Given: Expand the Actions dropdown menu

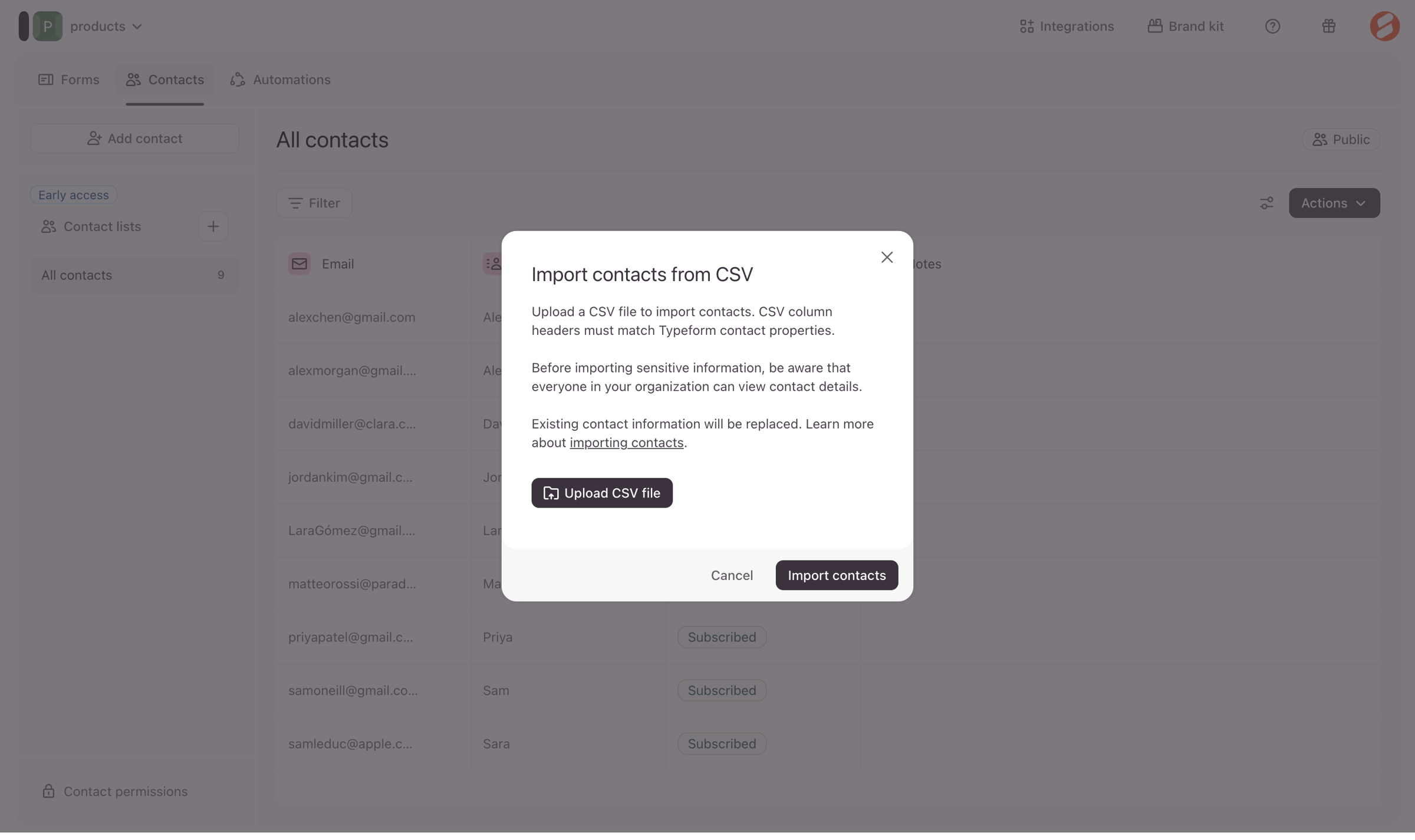Looking at the screenshot, I should point(1334,203).
